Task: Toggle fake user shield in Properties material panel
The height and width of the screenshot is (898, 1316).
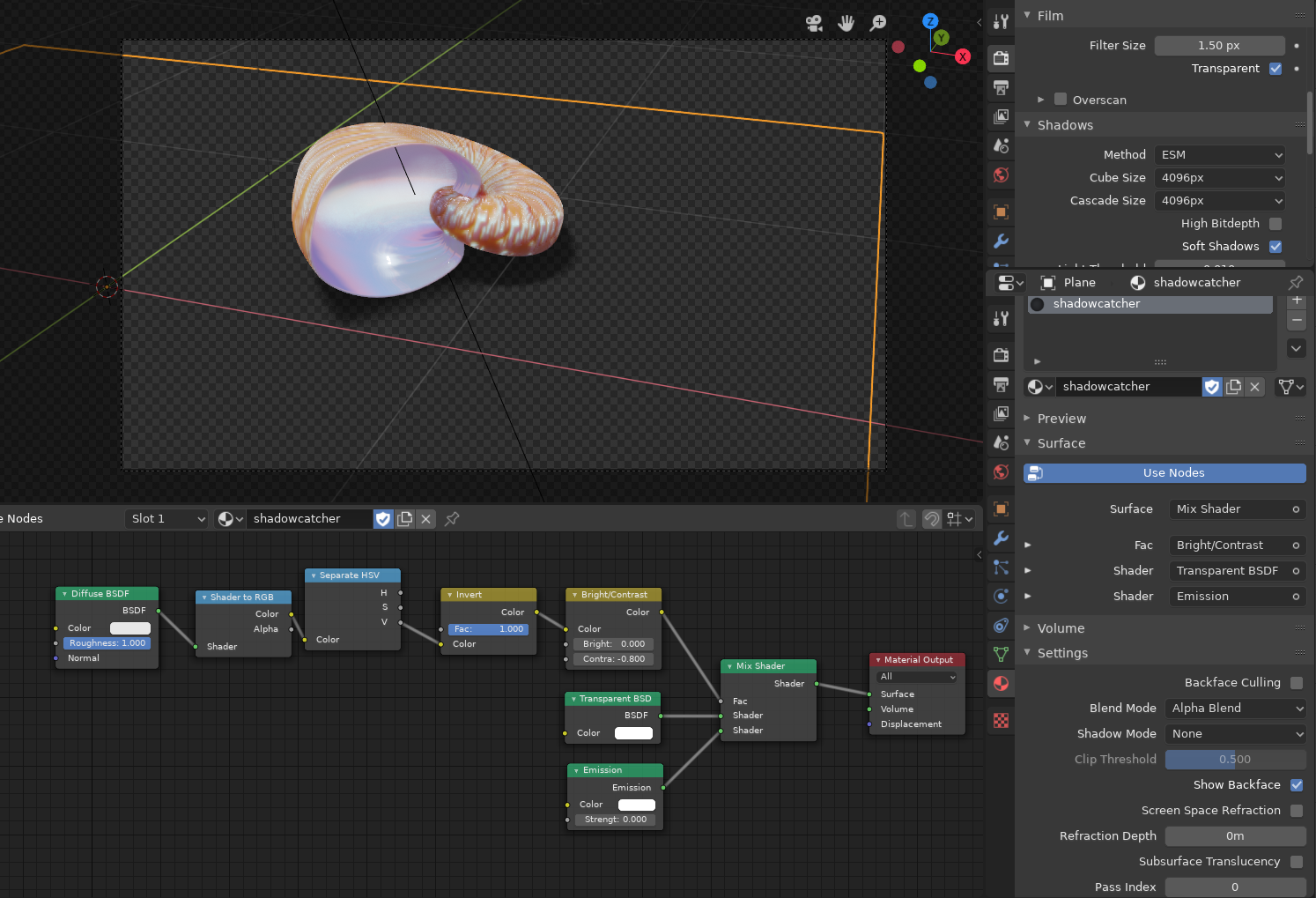Action: [x=1213, y=387]
